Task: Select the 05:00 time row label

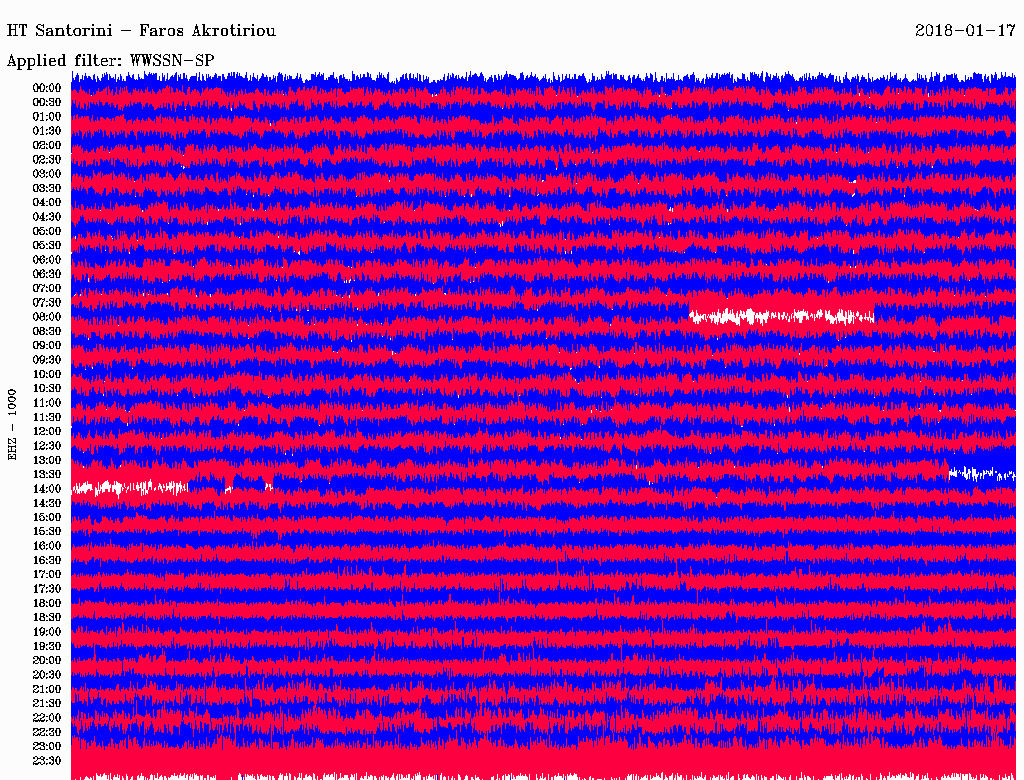Action: click(x=47, y=231)
